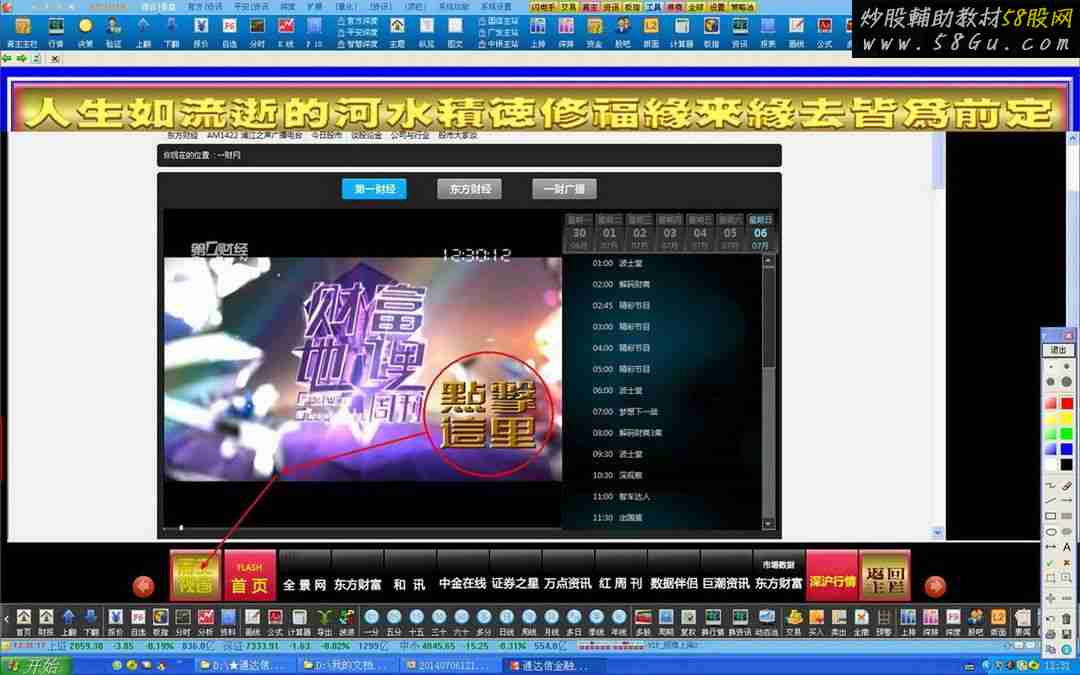Open the 证券之星 link in bottom navigation
The image size is (1080, 675).
pyautogui.click(x=515, y=583)
